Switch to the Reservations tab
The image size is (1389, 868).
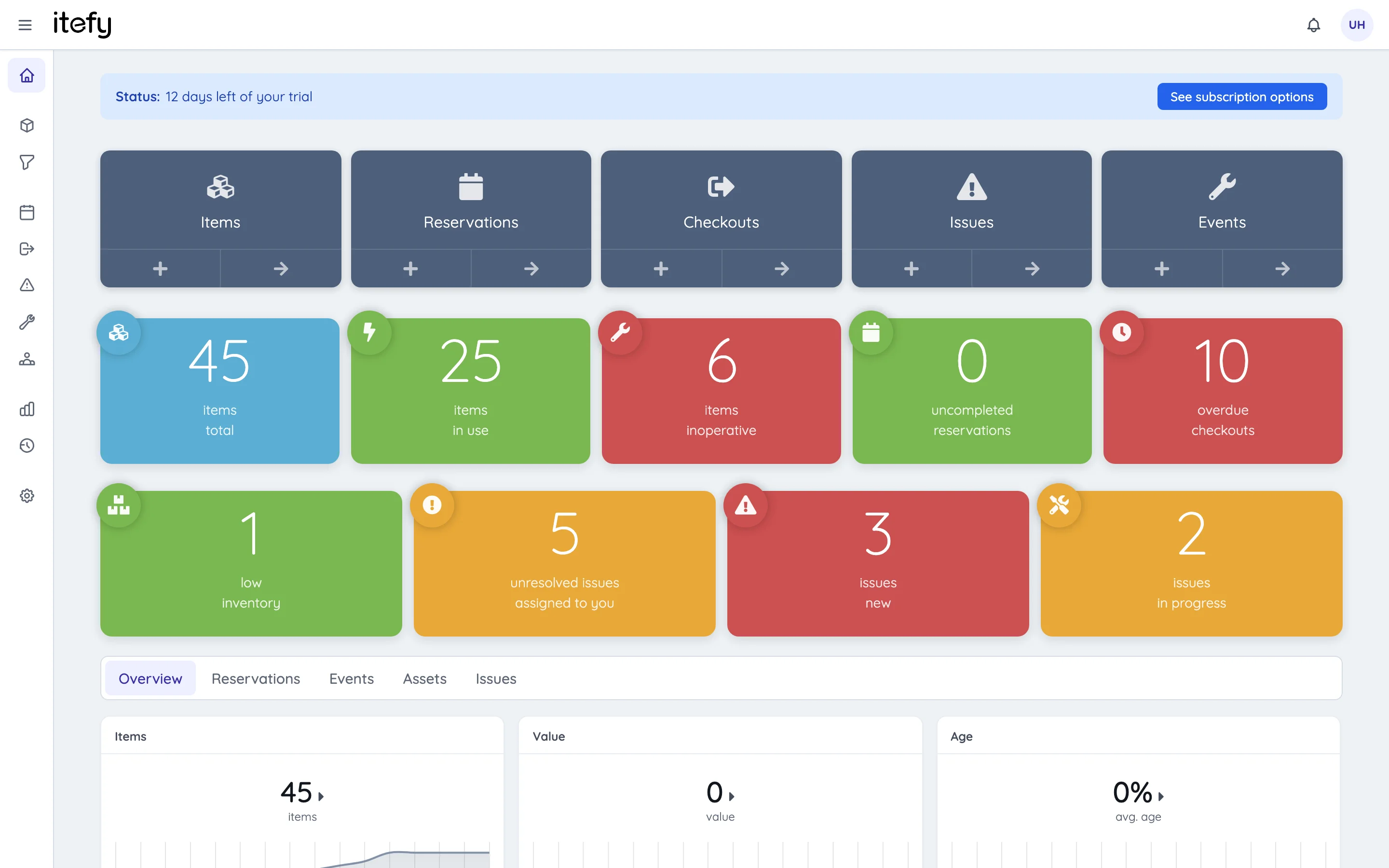pyautogui.click(x=256, y=678)
